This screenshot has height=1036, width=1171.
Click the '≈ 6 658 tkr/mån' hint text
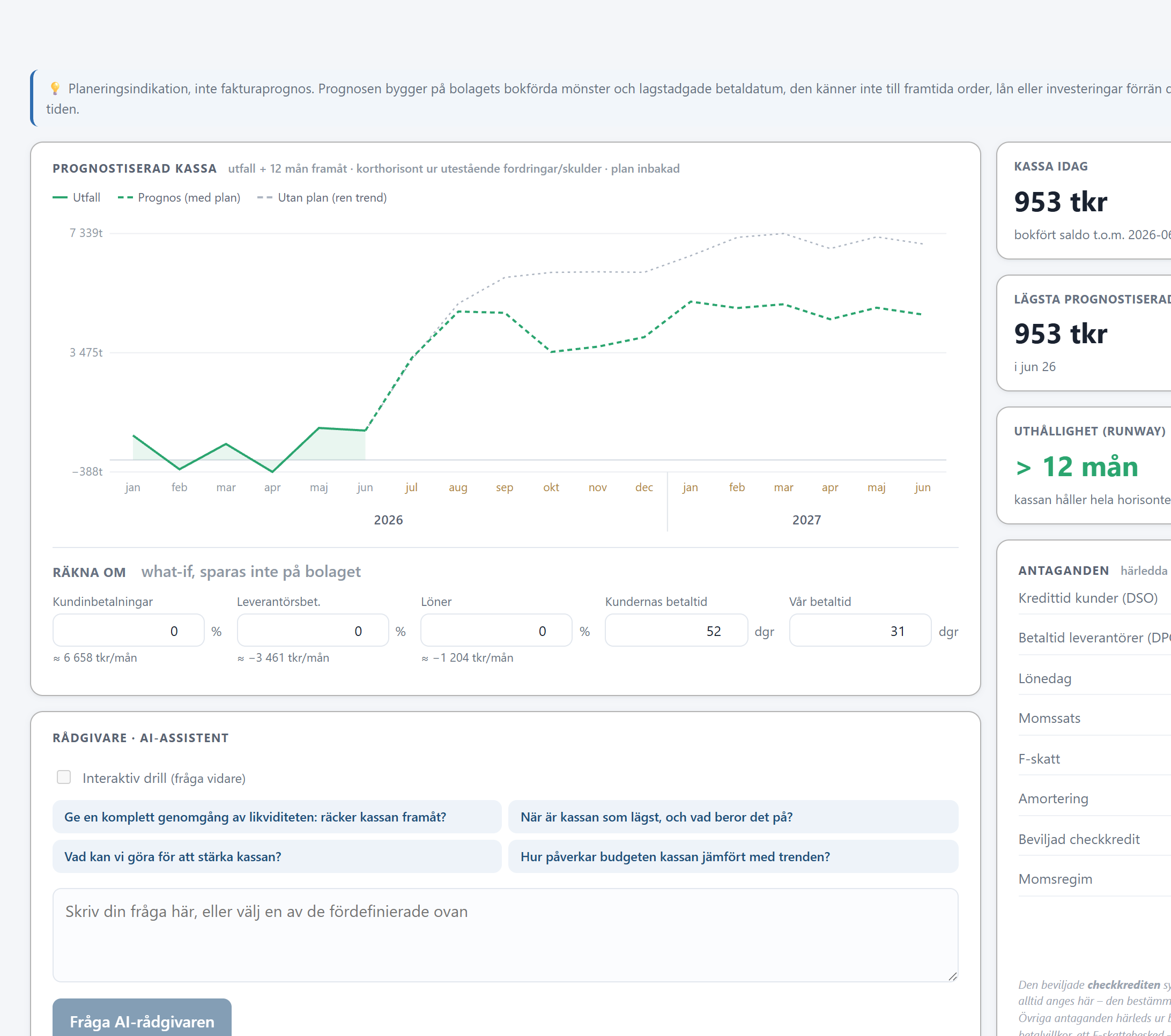[95, 658]
